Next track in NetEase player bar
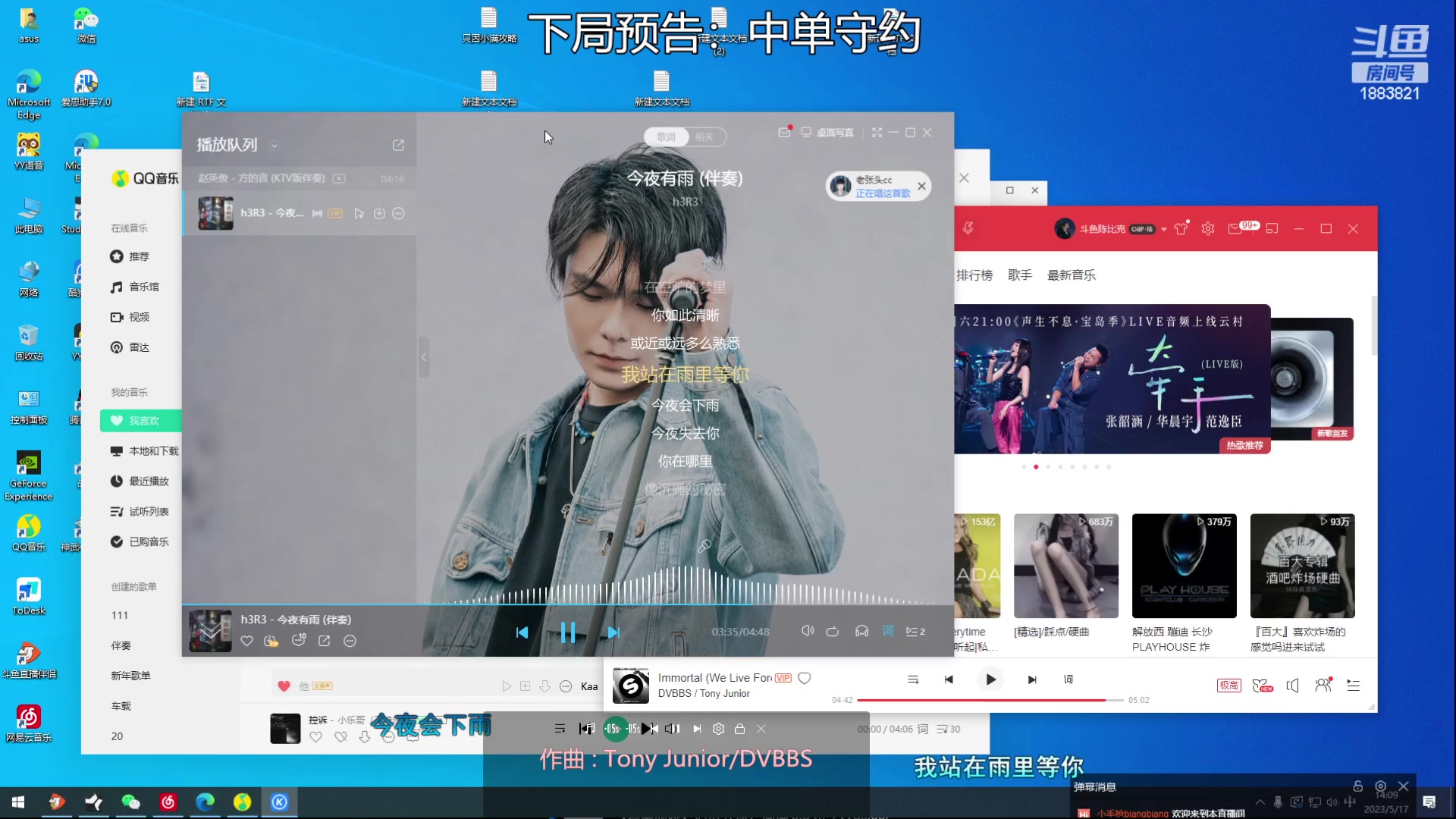Image resolution: width=1456 pixels, height=819 pixels. pyautogui.click(x=1031, y=679)
